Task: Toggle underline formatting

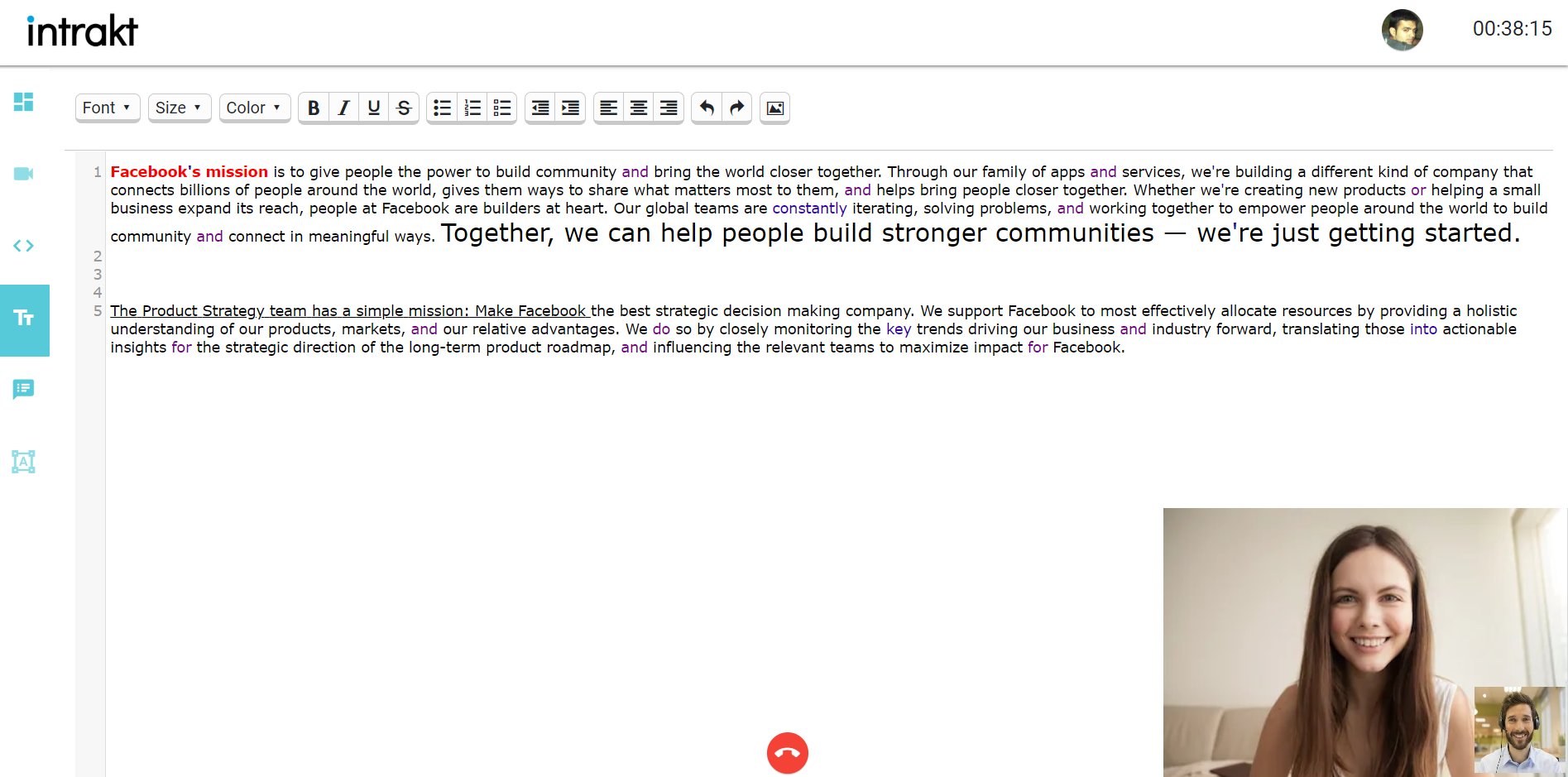Action: [374, 108]
